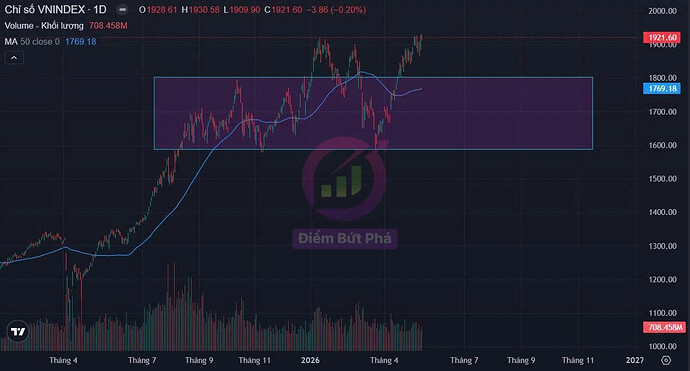Image resolution: width=690 pixels, height=371 pixels.
Task: Click the open value O1928.61 in the header
Action: tap(157, 10)
